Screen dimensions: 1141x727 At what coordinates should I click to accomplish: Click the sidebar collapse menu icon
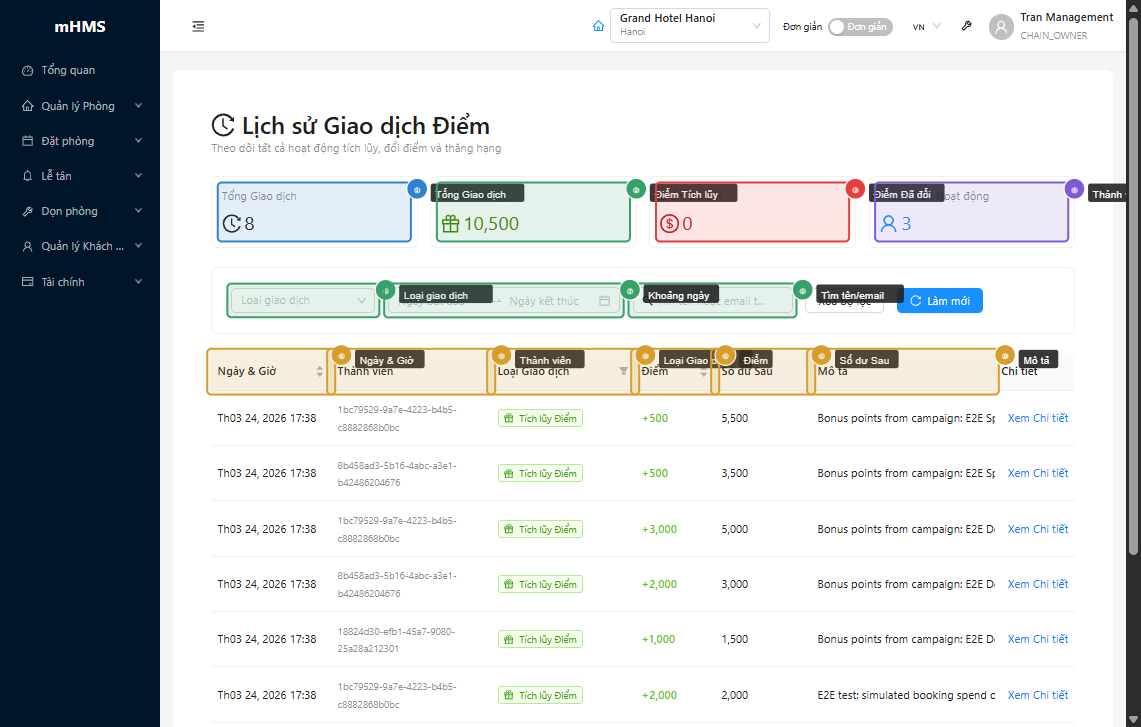198,27
